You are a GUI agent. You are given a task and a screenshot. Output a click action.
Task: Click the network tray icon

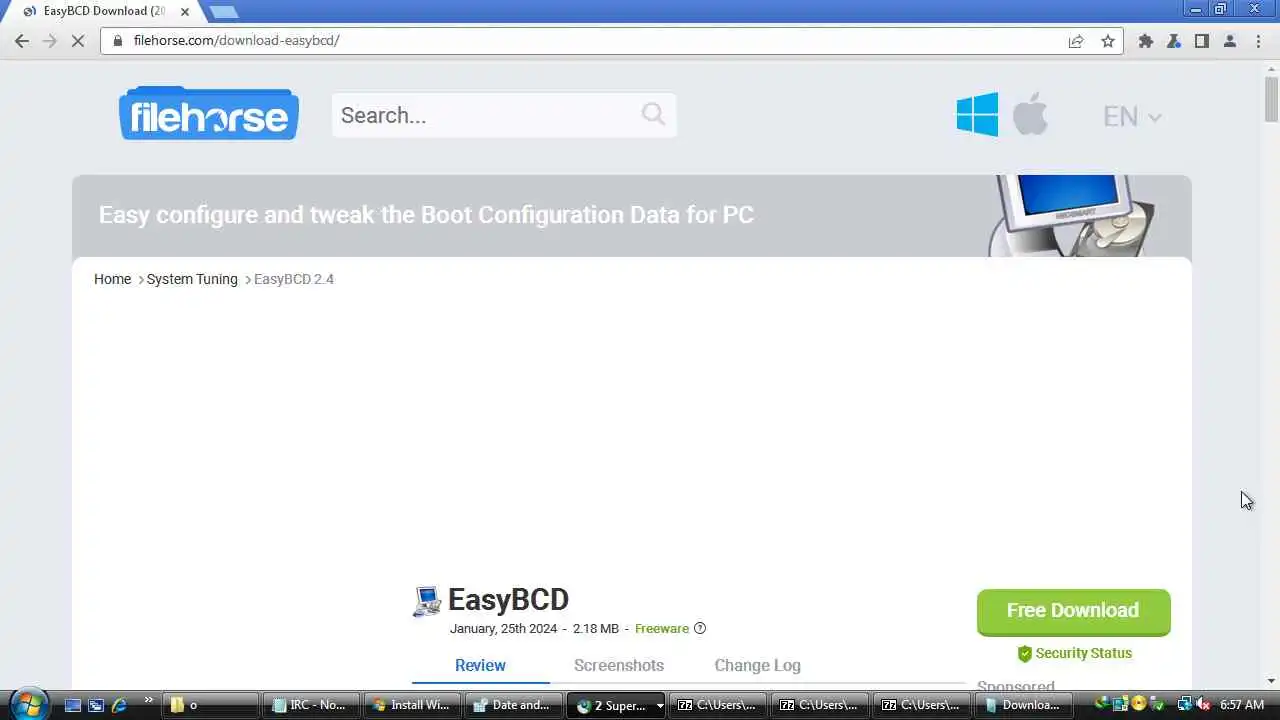click(1184, 705)
